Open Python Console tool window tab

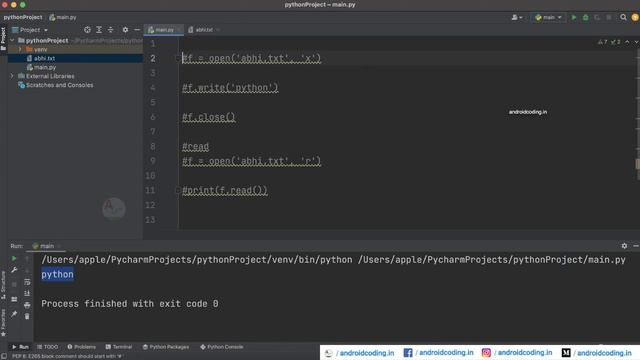222,347
